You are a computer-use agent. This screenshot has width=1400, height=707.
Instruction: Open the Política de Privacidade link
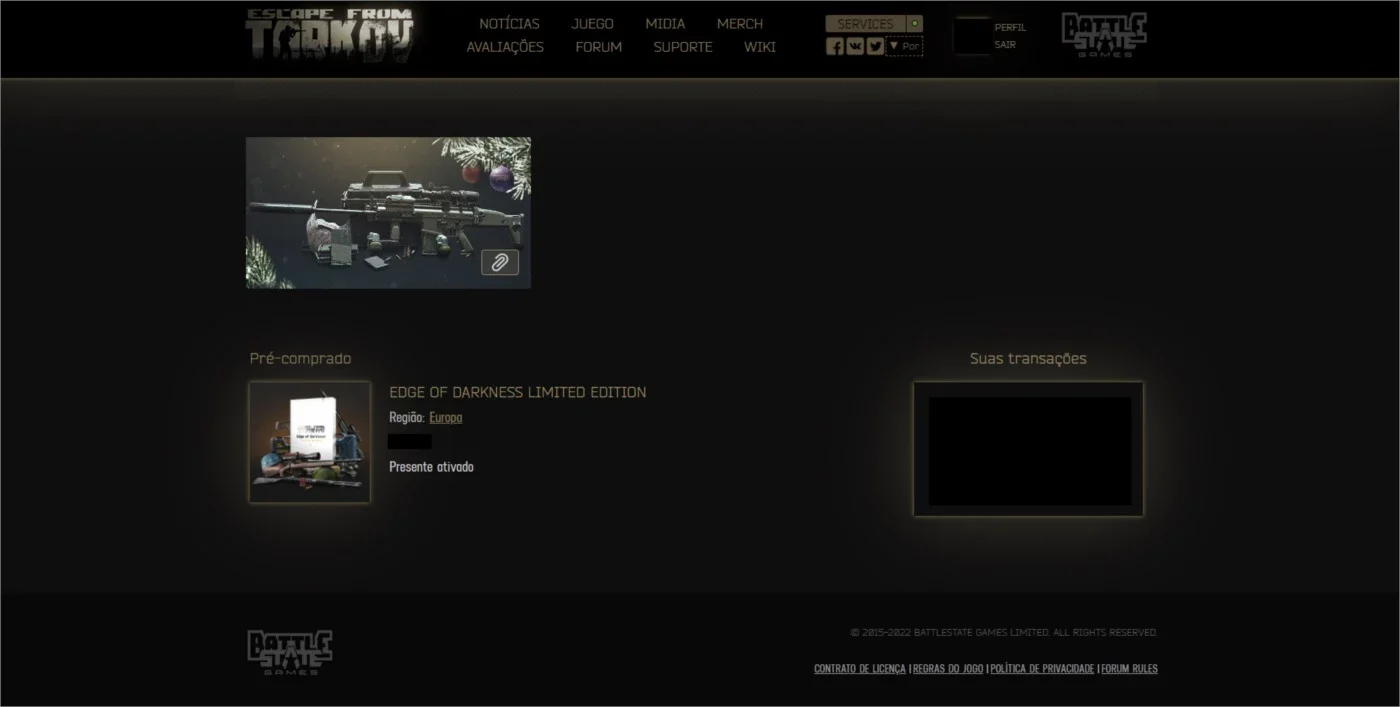[1042, 668]
